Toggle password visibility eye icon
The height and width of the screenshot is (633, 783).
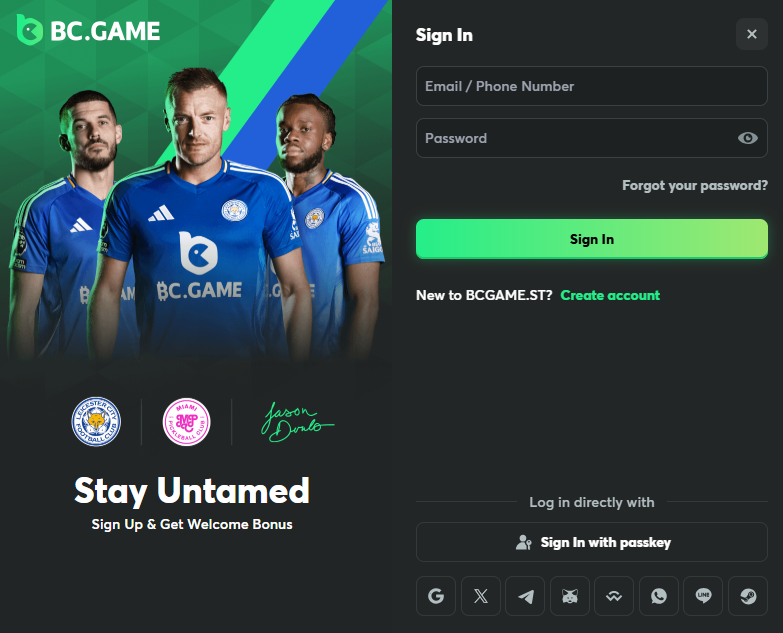[x=748, y=138]
